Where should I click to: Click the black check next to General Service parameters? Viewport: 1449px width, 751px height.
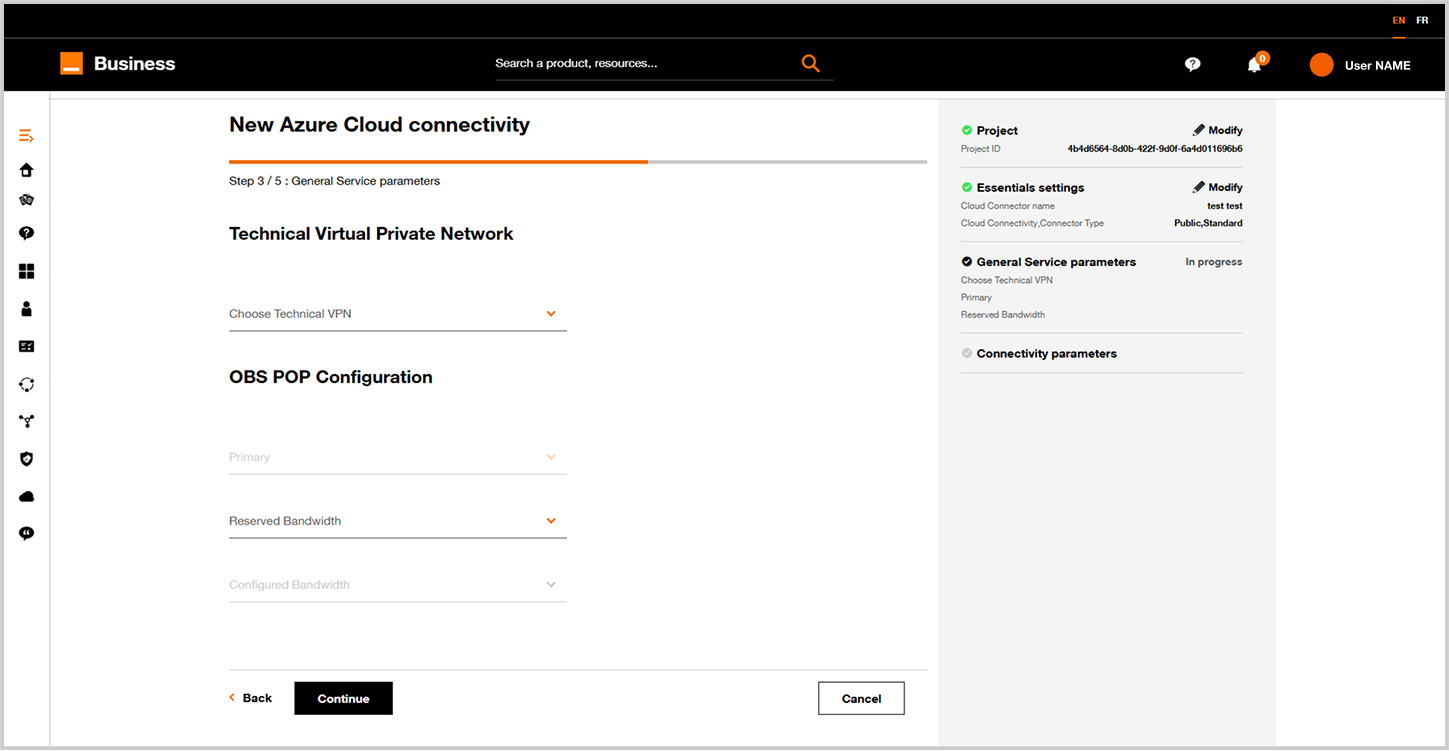click(967, 262)
